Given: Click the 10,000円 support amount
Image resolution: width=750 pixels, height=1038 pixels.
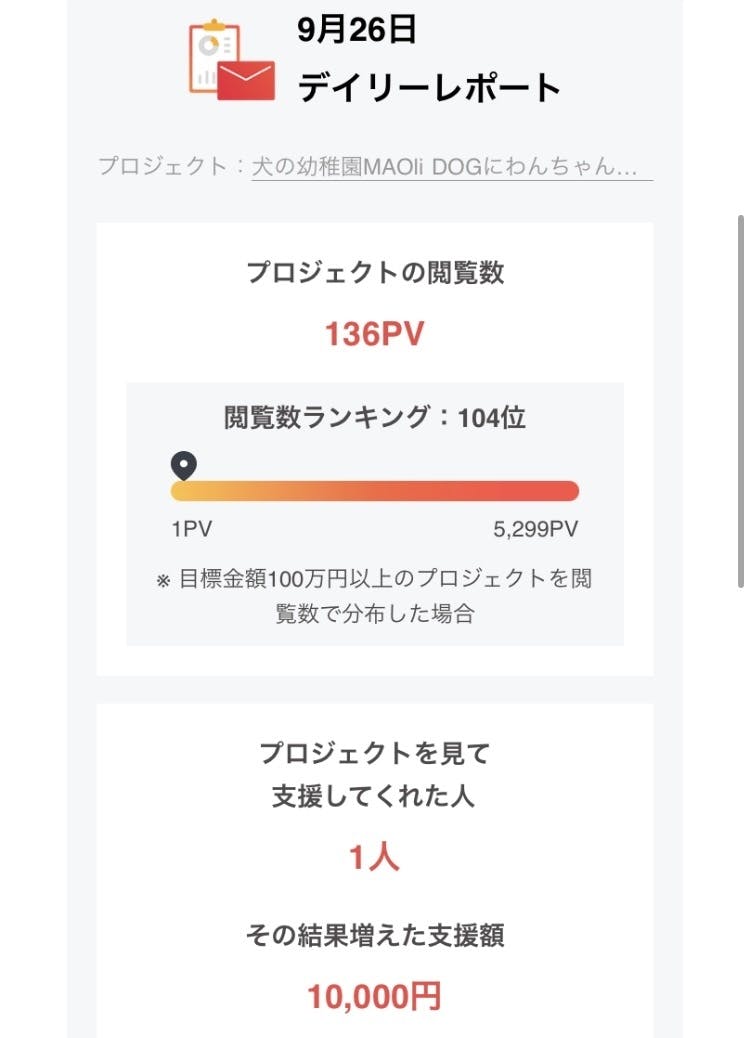Looking at the screenshot, I should tap(374, 995).
